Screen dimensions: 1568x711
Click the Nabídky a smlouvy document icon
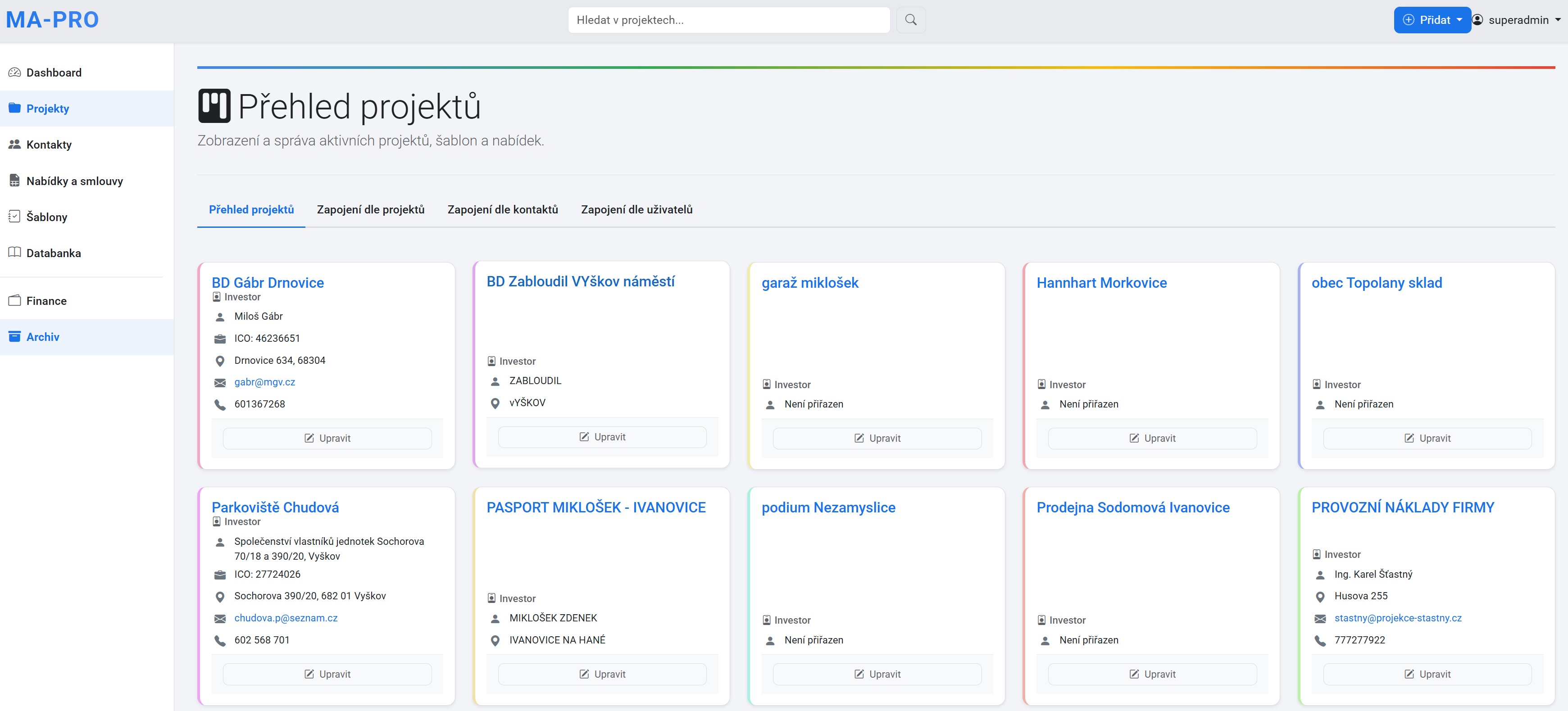point(14,181)
